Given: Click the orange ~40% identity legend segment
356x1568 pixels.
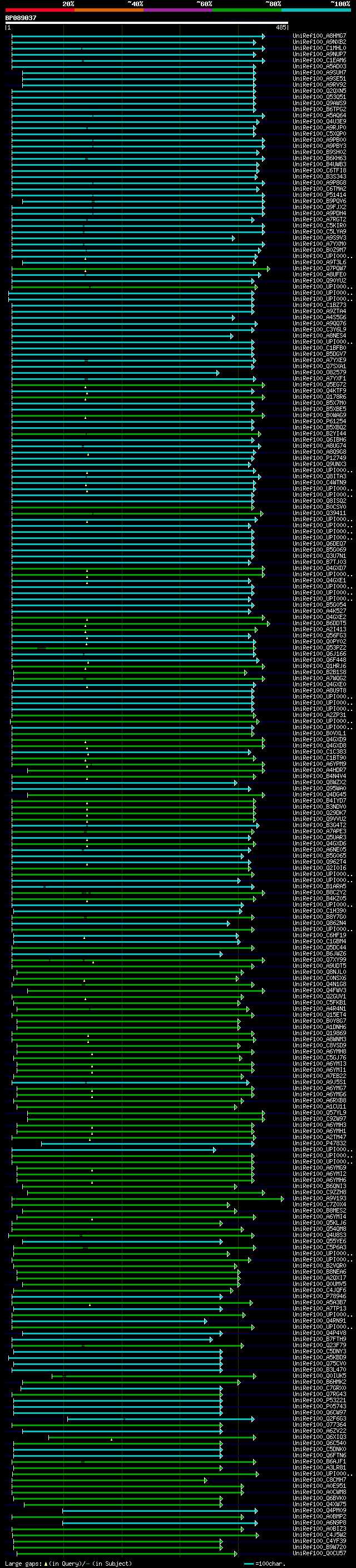Looking at the screenshot, I should tap(109, 10).
